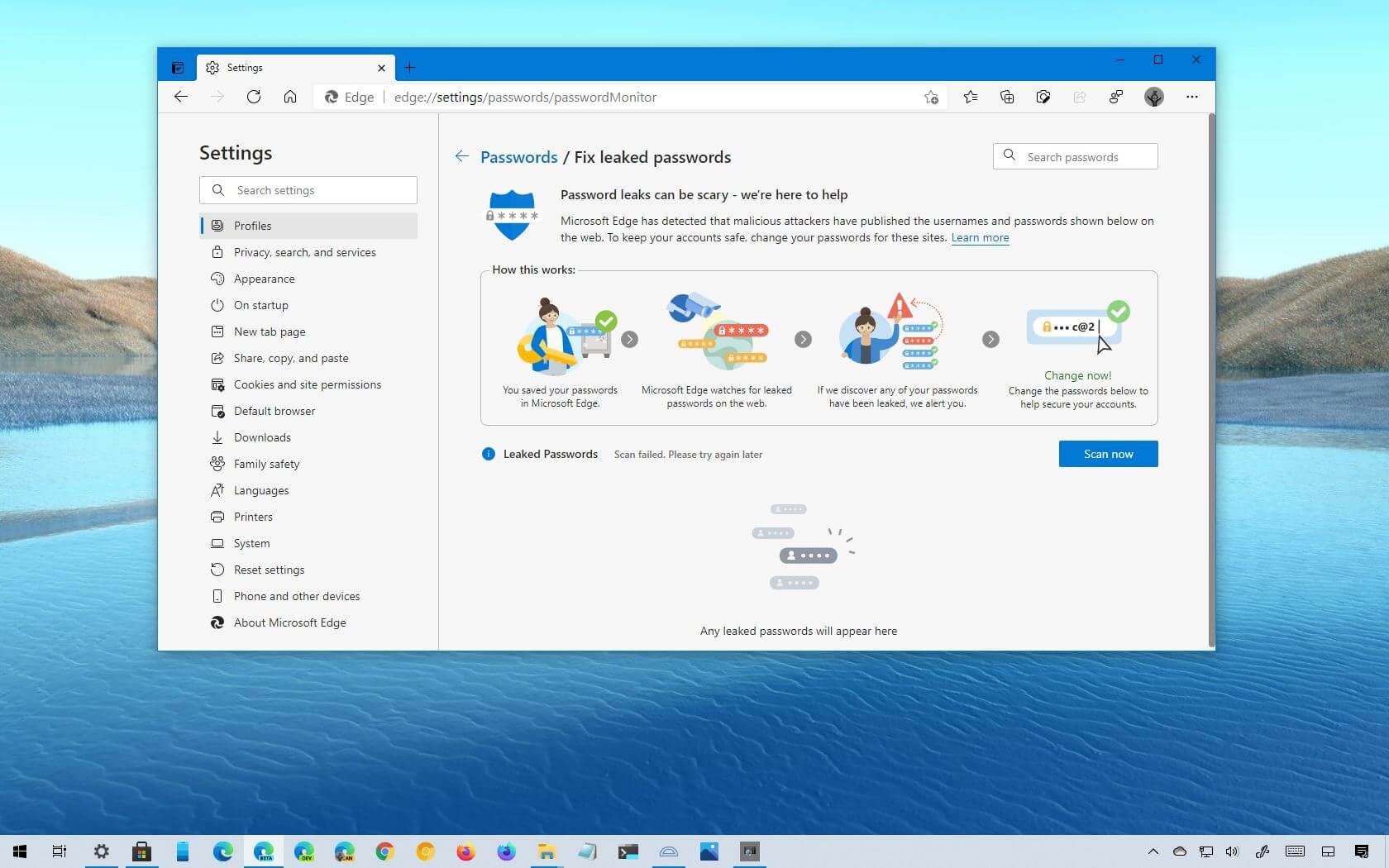Open Edge Dev from taskbar
Image resolution: width=1389 pixels, height=868 pixels.
click(303, 851)
